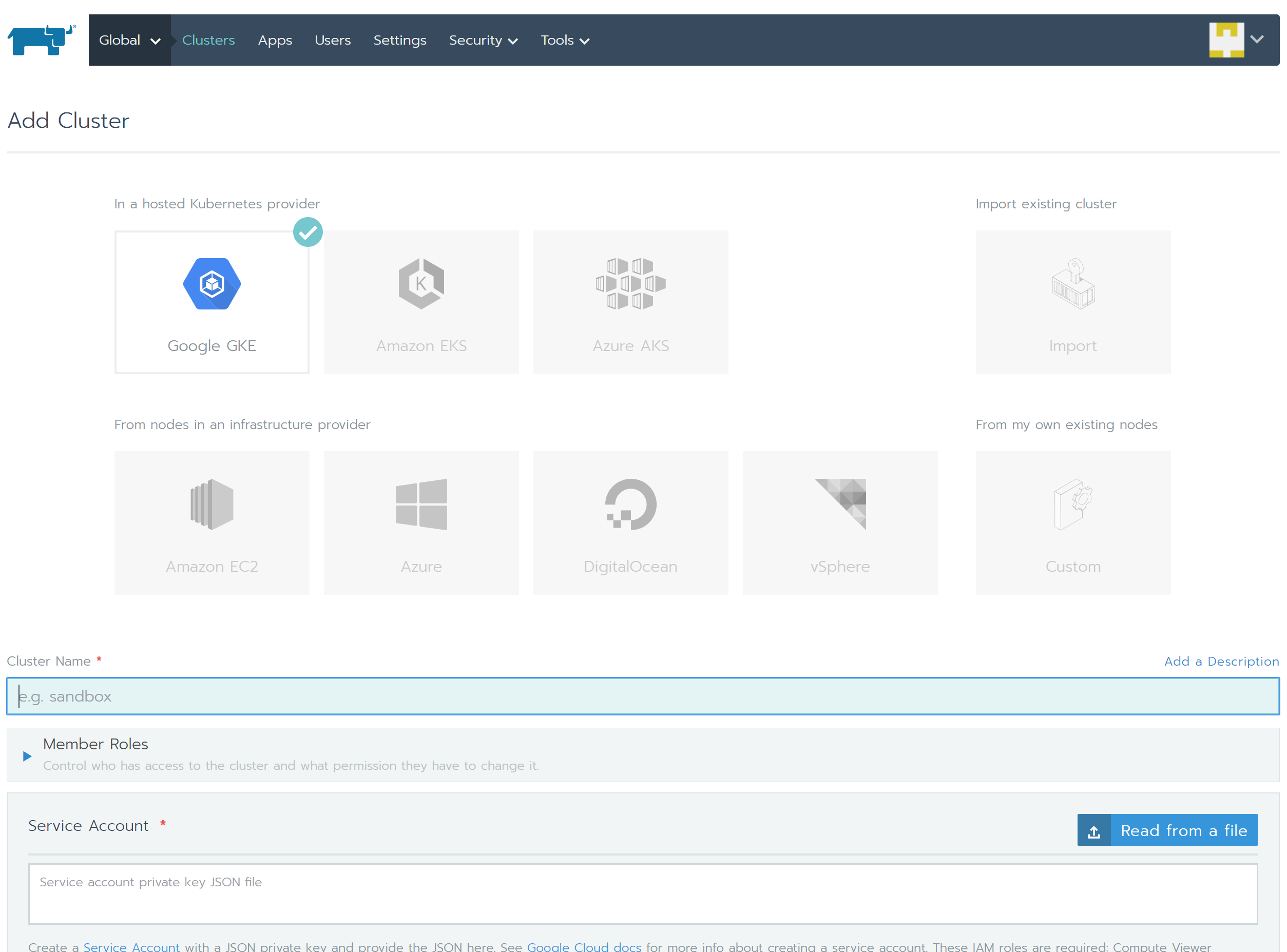This screenshot has height=952, width=1287.
Task: Go to the Clusters tab
Action: [x=208, y=40]
